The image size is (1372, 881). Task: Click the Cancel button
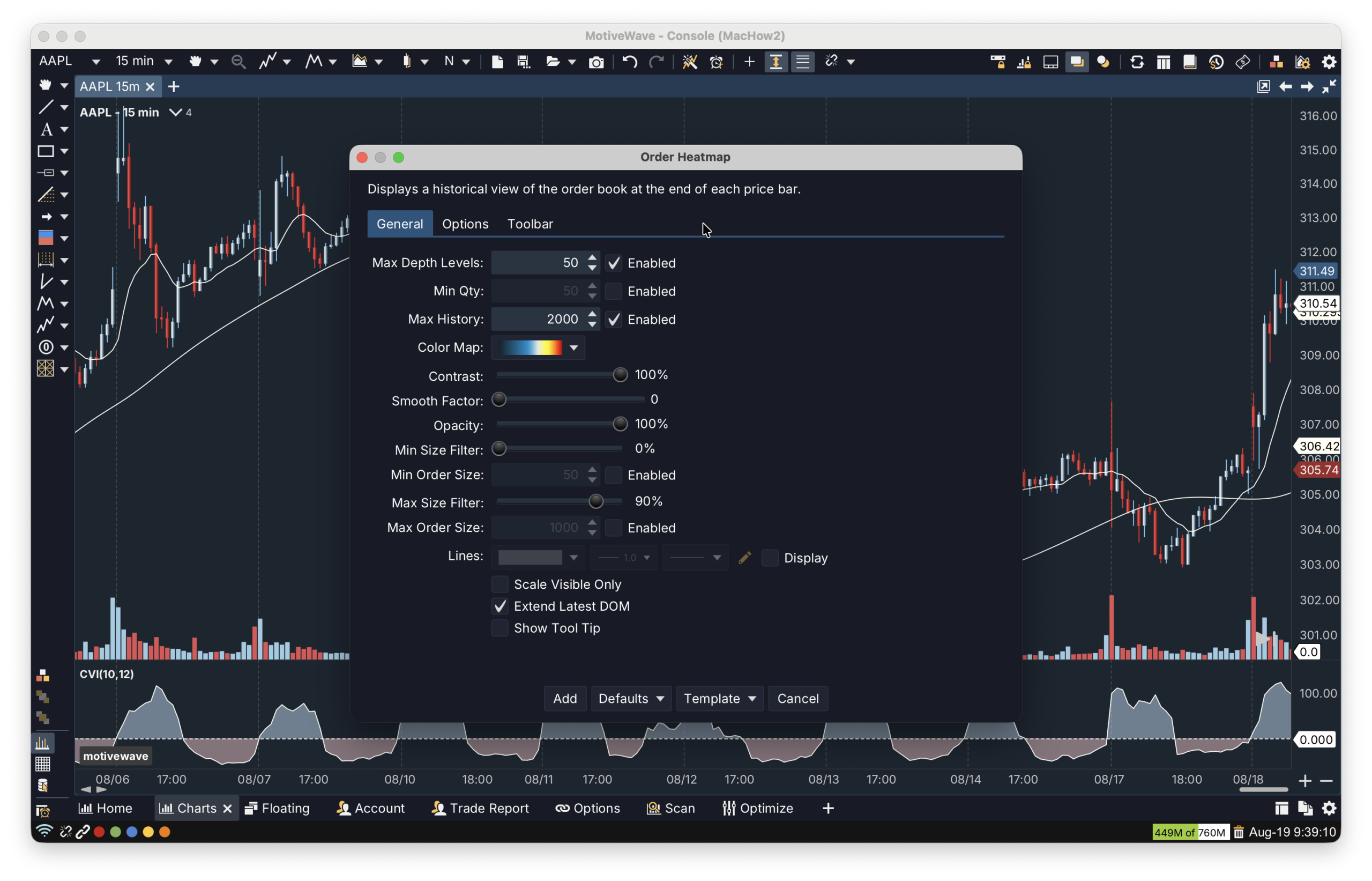click(x=798, y=699)
